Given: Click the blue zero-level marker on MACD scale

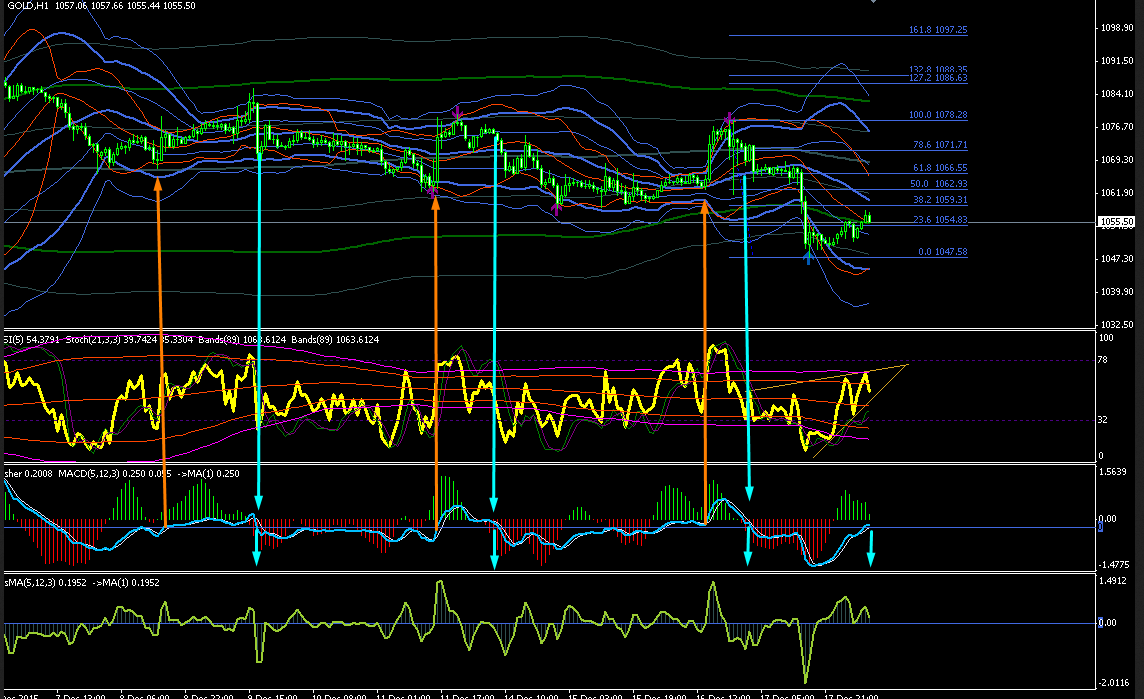Looking at the screenshot, I should [x=1100, y=526].
